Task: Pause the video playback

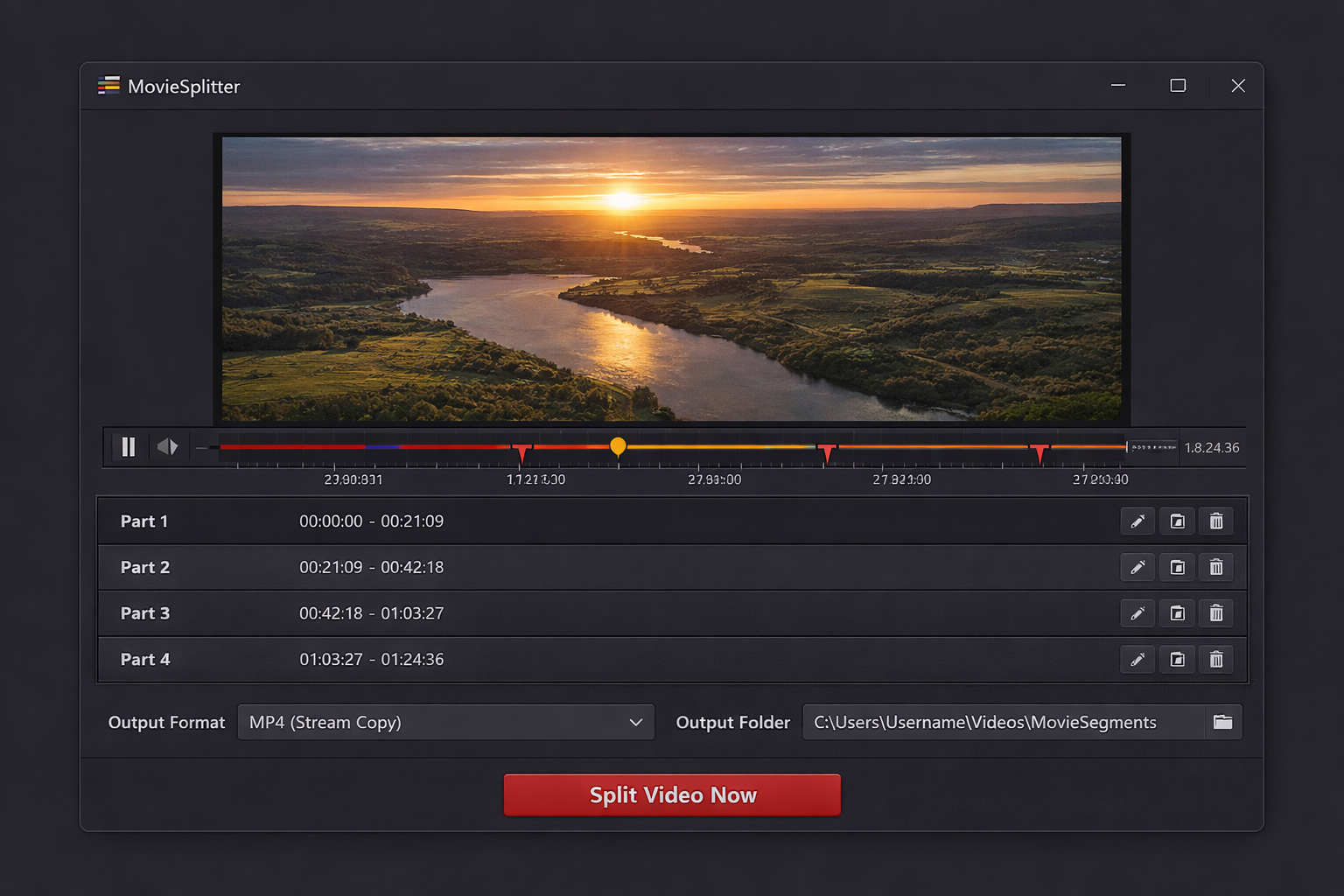Action: click(x=128, y=447)
